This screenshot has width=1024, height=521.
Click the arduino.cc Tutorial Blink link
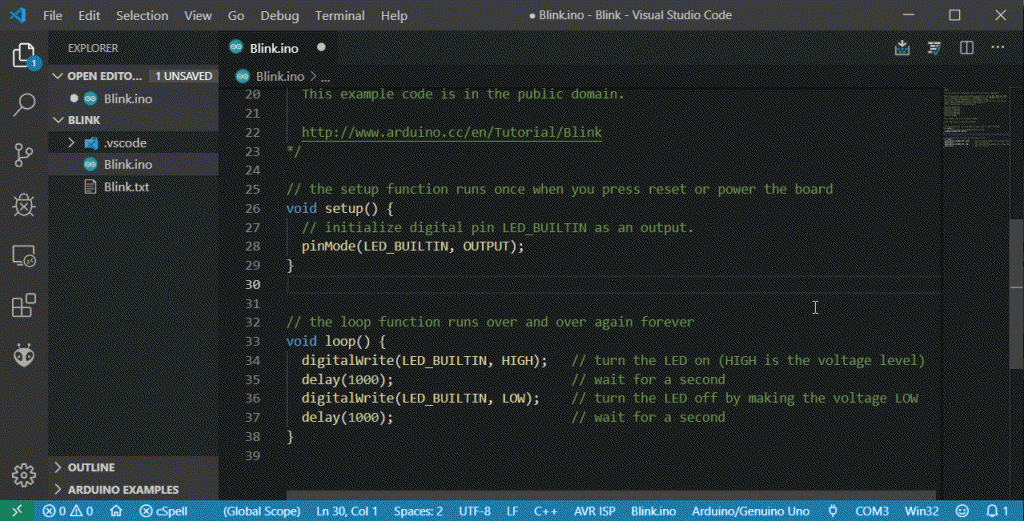(x=451, y=132)
